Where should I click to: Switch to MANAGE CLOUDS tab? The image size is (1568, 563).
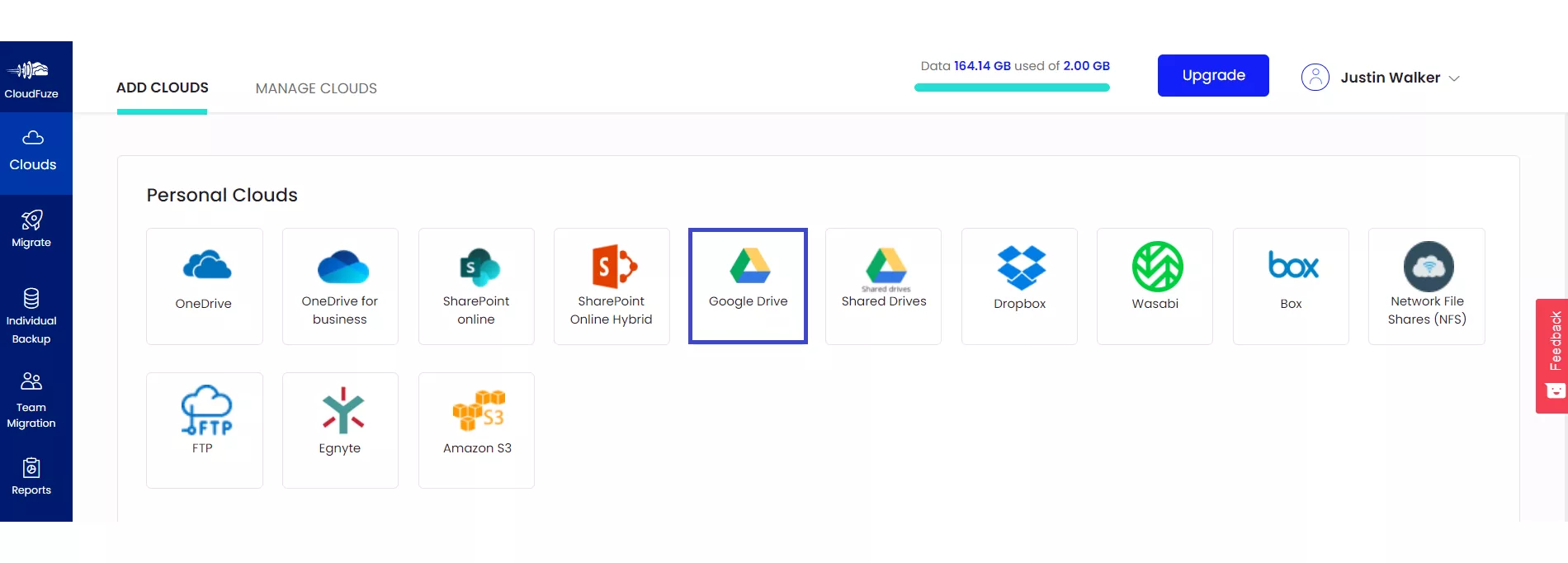(316, 88)
